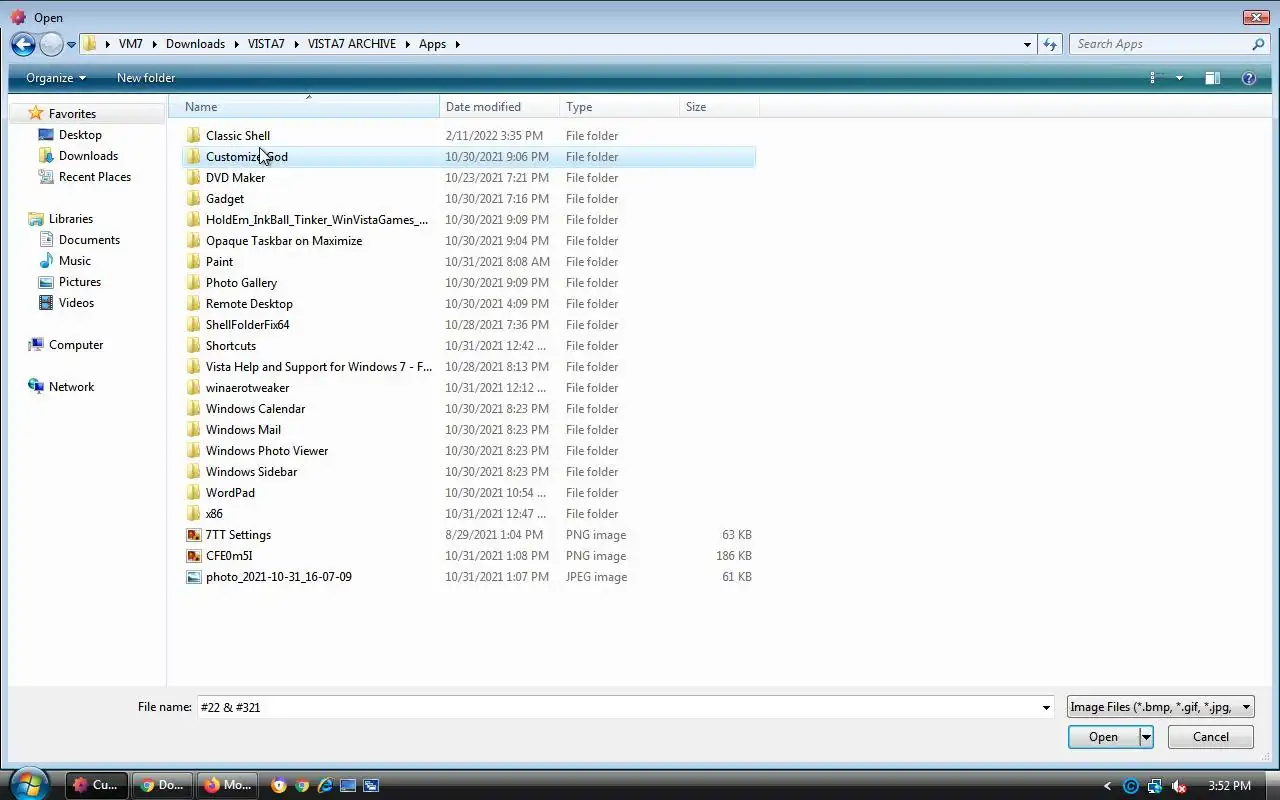Open the Windows Start orb
This screenshot has width=1280, height=800.
28,784
